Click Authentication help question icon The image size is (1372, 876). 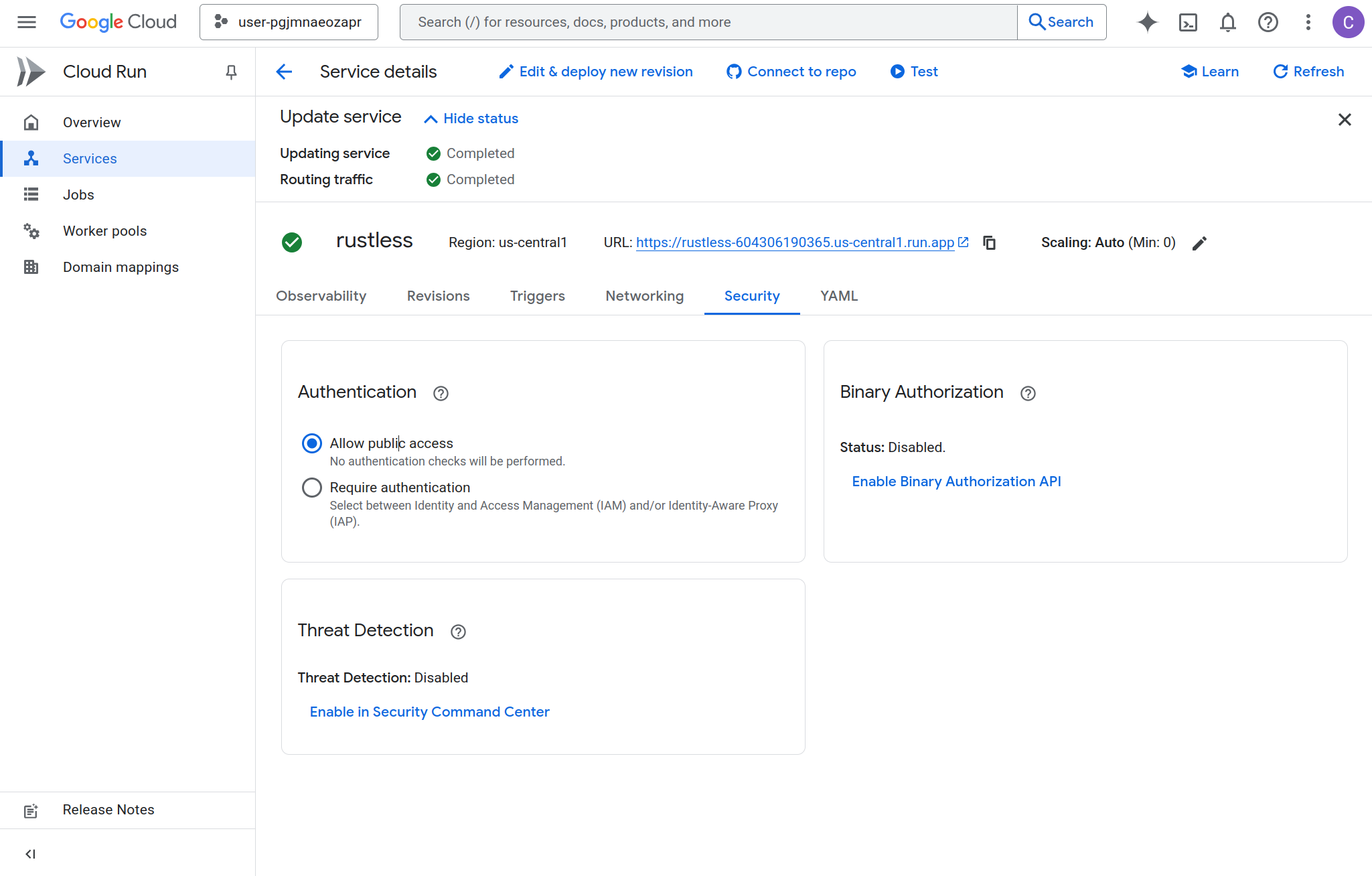441,393
